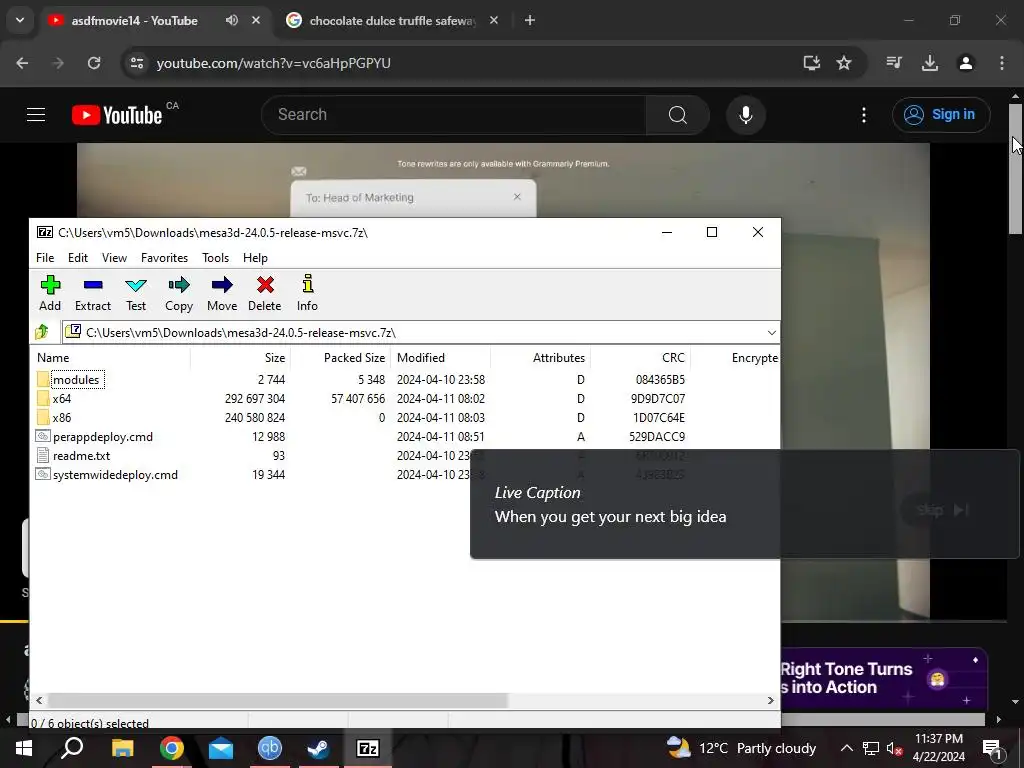The width and height of the screenshot is (1024, 768).
Task: Open the File menu in 7-Zip
Action: coord(45,258)
